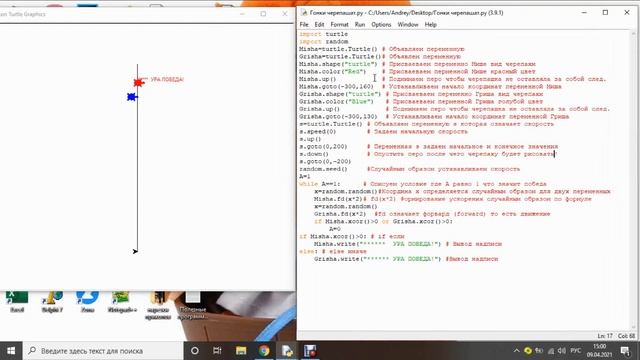Click the black arrow turtle at the line's bottom
This screenshot has width=640, height=360.
tap(136, 251)
